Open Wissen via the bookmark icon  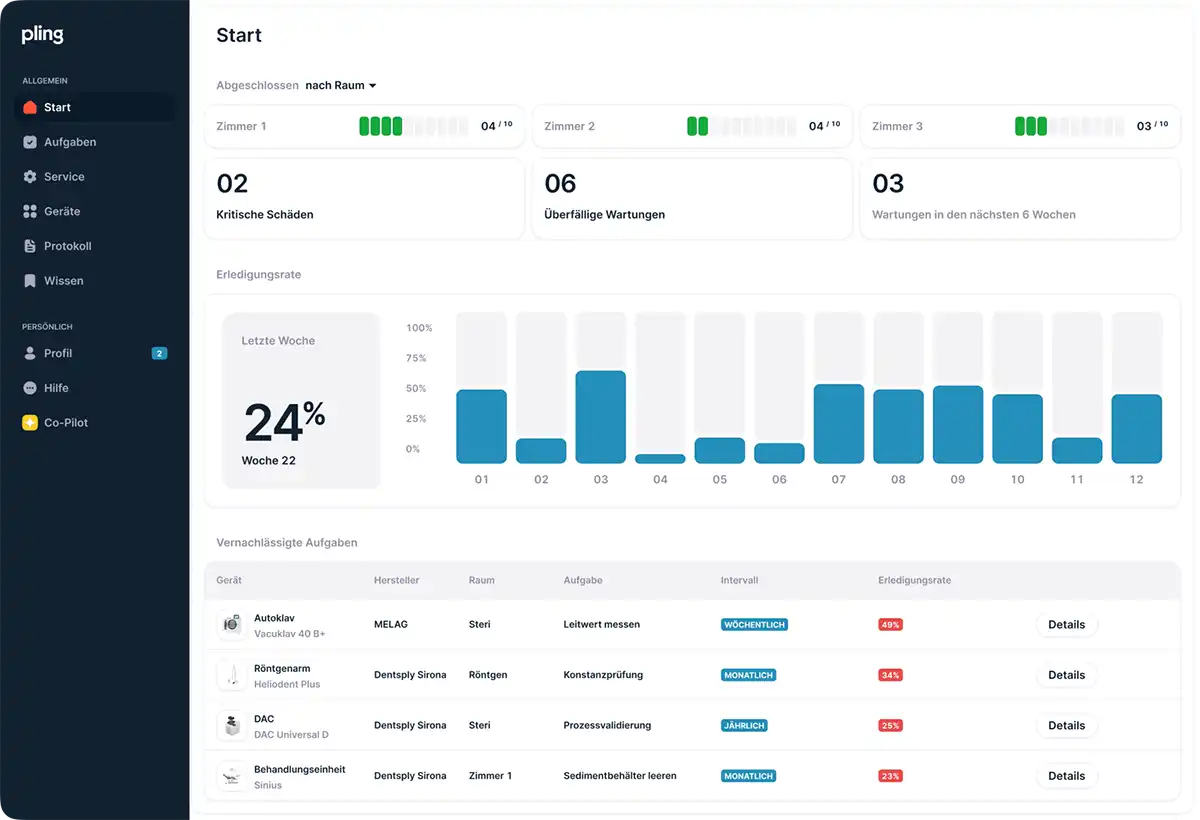[30, 281]
